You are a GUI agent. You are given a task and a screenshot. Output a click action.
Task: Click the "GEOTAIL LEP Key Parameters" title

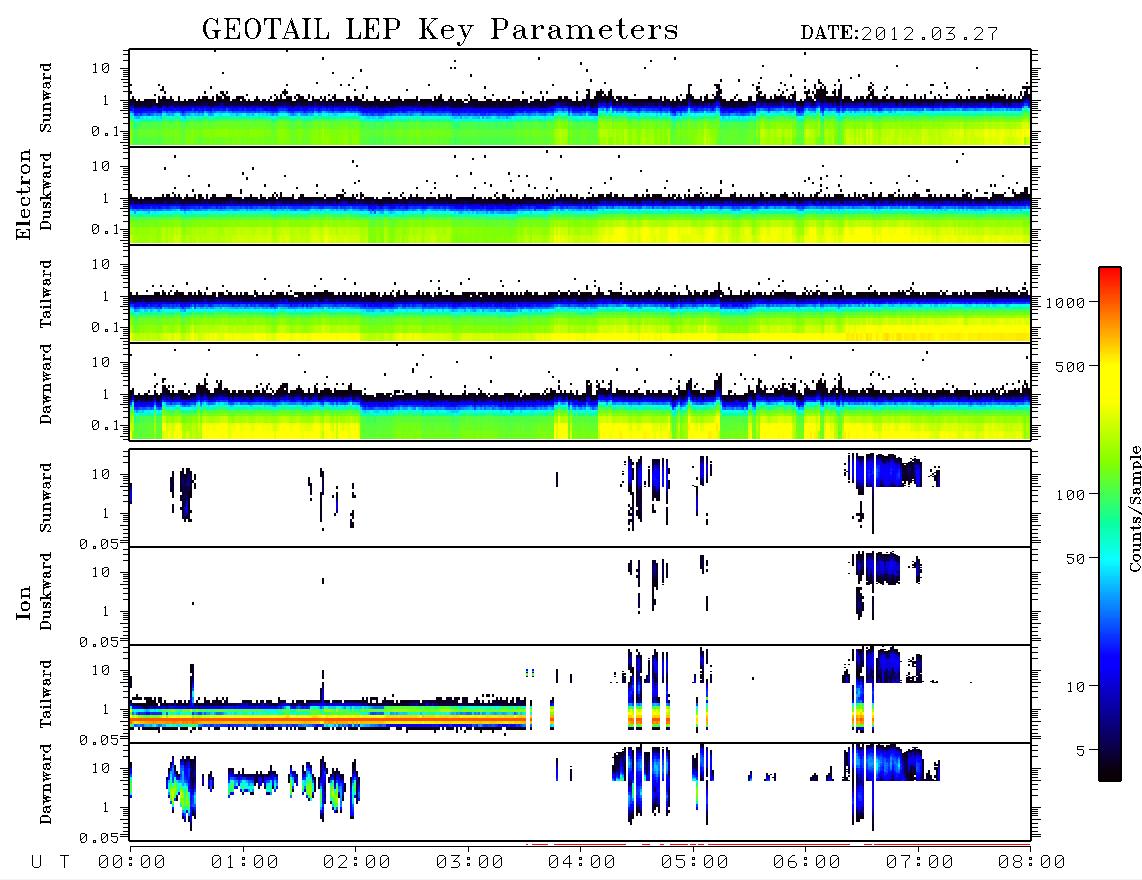(440, 30)
